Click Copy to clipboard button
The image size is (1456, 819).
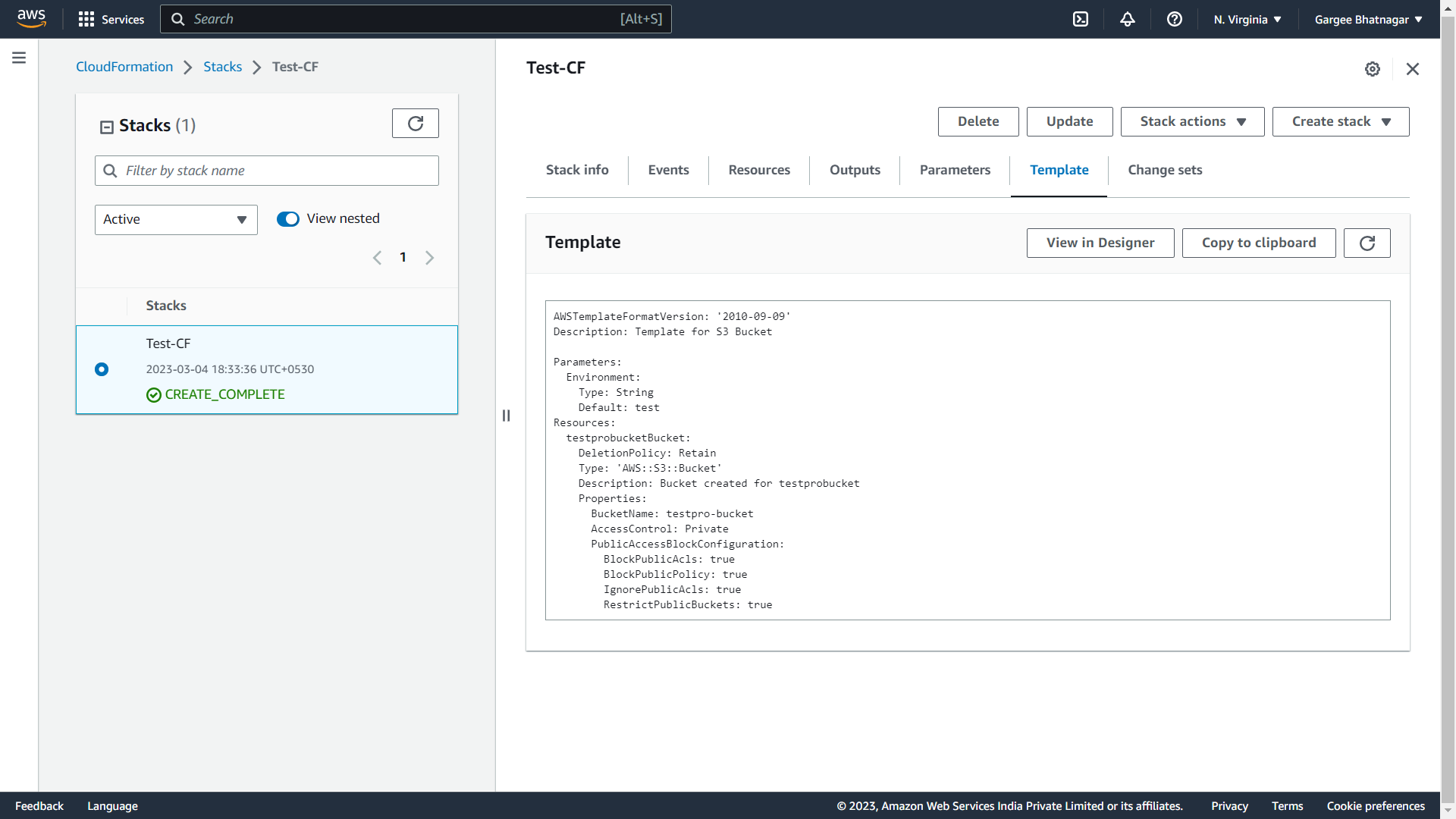coord(1258,243)
